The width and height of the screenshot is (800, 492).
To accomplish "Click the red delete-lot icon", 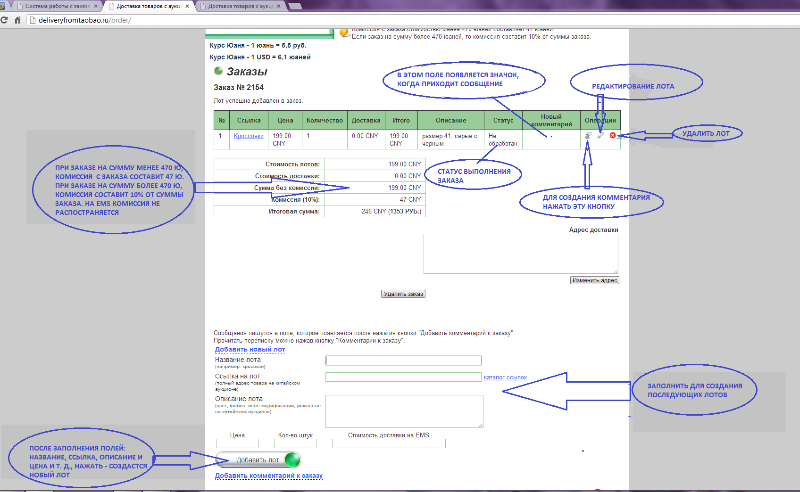I will 612,136.
